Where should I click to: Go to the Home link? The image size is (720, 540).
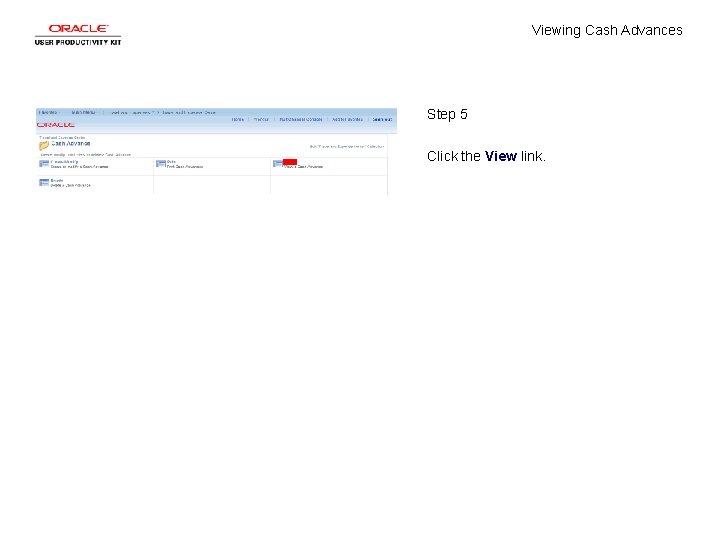pyautogui.click(x=237, y=119)
